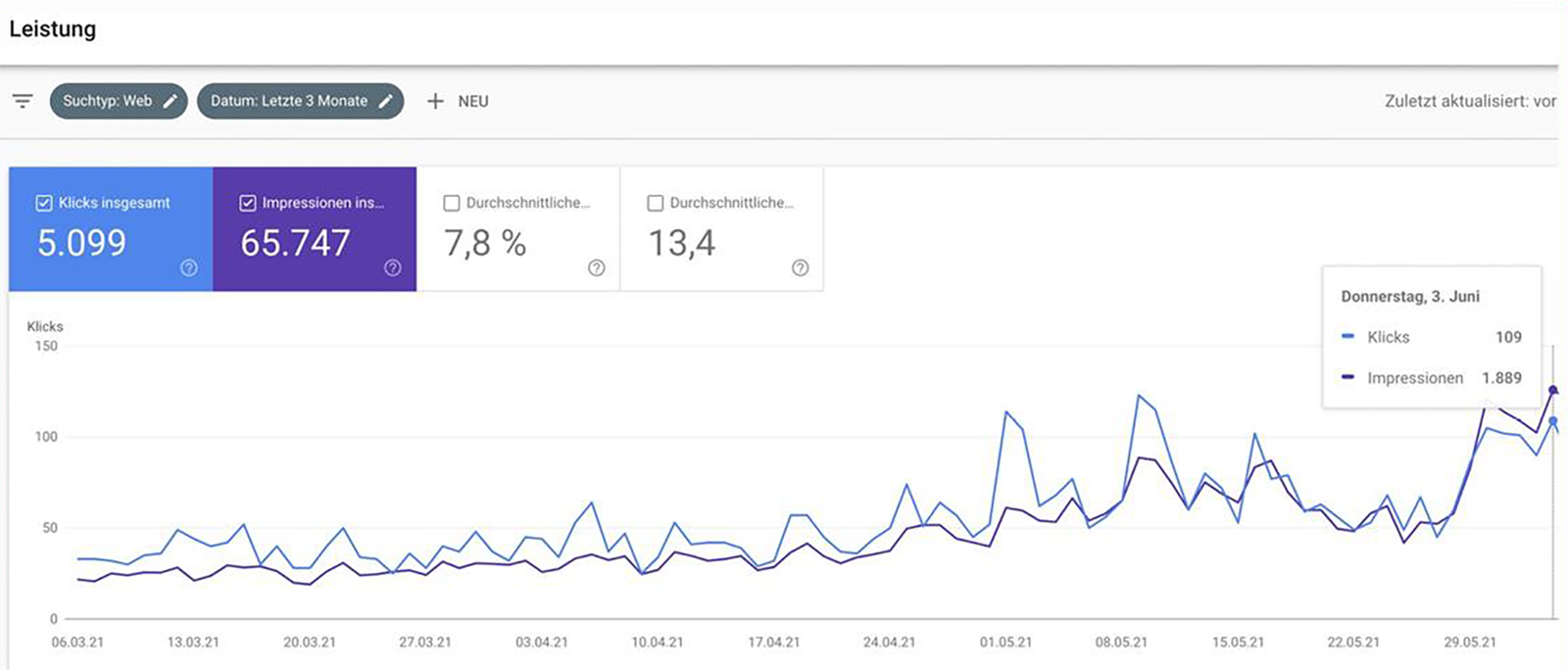Click the blue Klicks legend swatch in tooltip
Image resolution: width=1568 pixels, height=670 pixels.
coord(1347,337)
